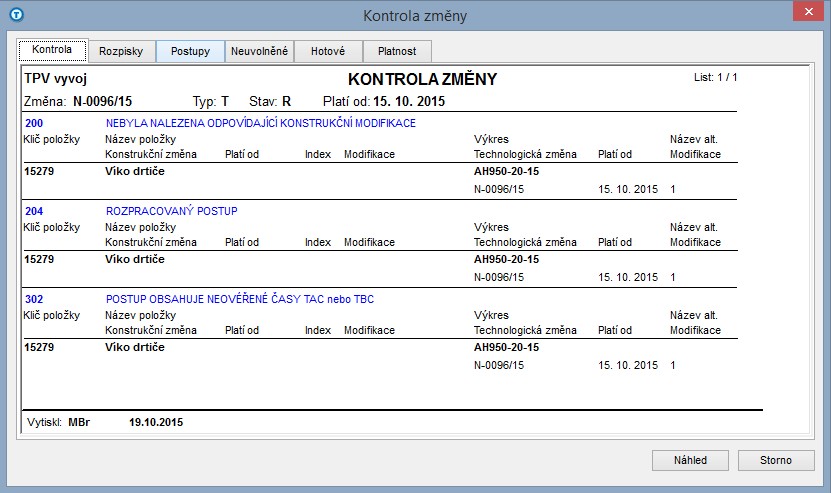Click the List 1 / 1 page indicator
831x493 pixels.
[x=715, y=77]
